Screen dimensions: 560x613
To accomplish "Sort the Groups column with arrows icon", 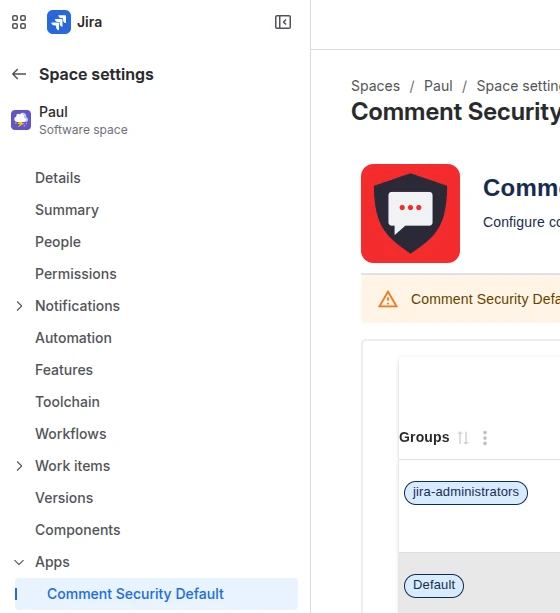I will coord(463,438).
